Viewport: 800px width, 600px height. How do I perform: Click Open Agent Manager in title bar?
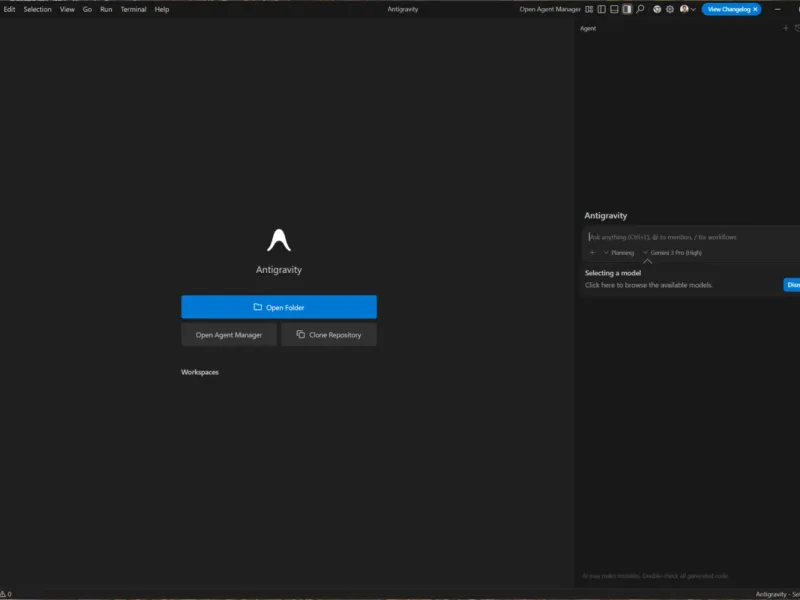(549, 9)
